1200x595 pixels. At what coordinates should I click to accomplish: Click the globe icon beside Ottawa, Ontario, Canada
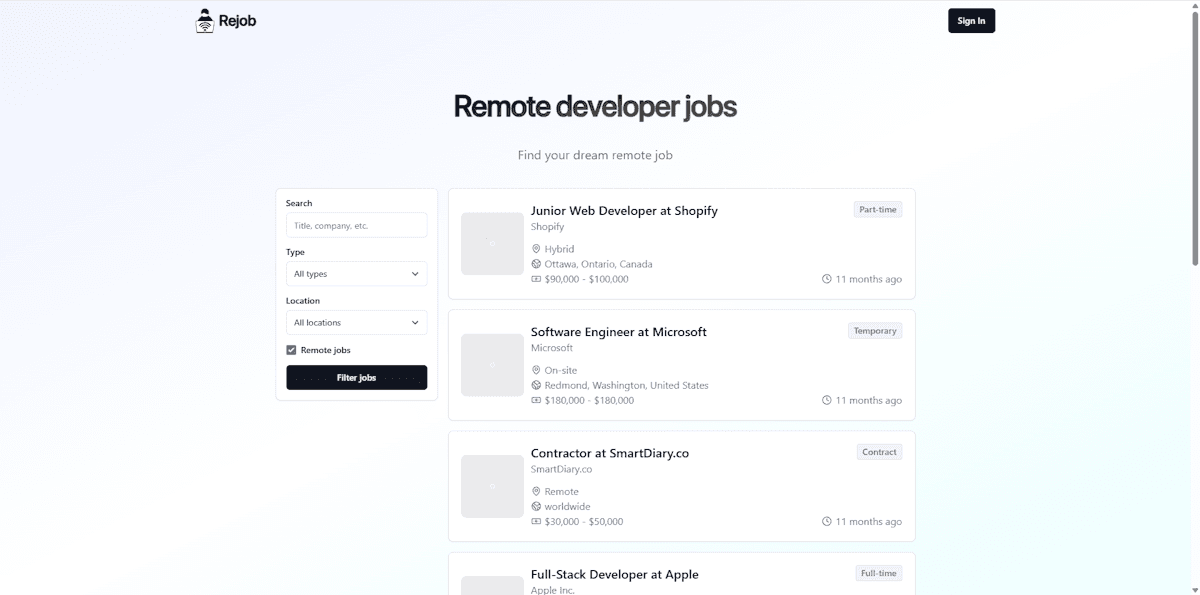(x=536, y=264)
